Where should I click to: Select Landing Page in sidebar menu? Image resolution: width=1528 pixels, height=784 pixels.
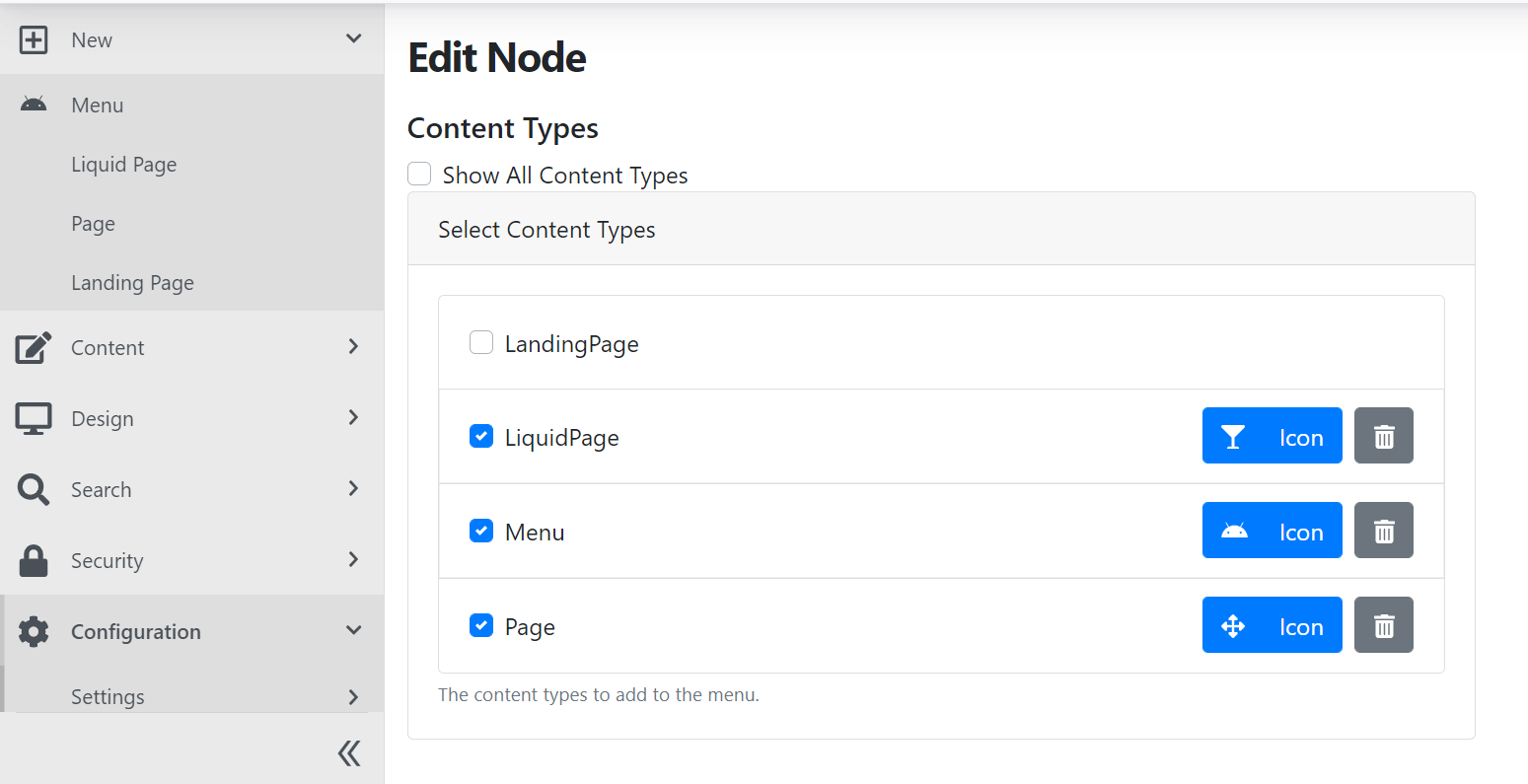tap(132, 283)
